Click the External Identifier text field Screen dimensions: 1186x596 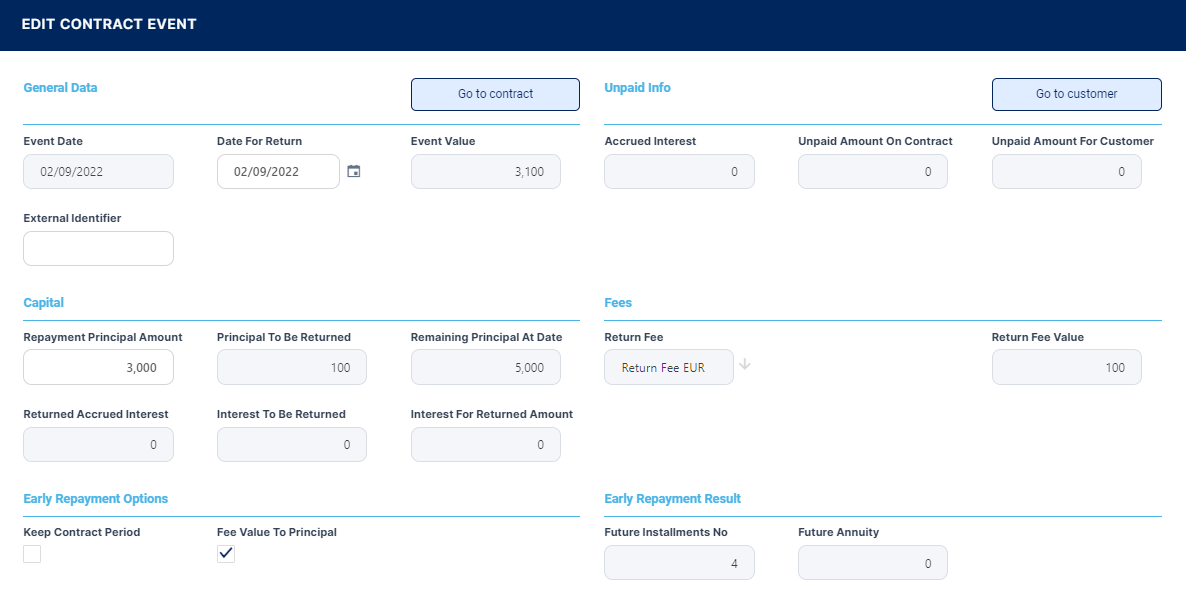pos(98,249)
